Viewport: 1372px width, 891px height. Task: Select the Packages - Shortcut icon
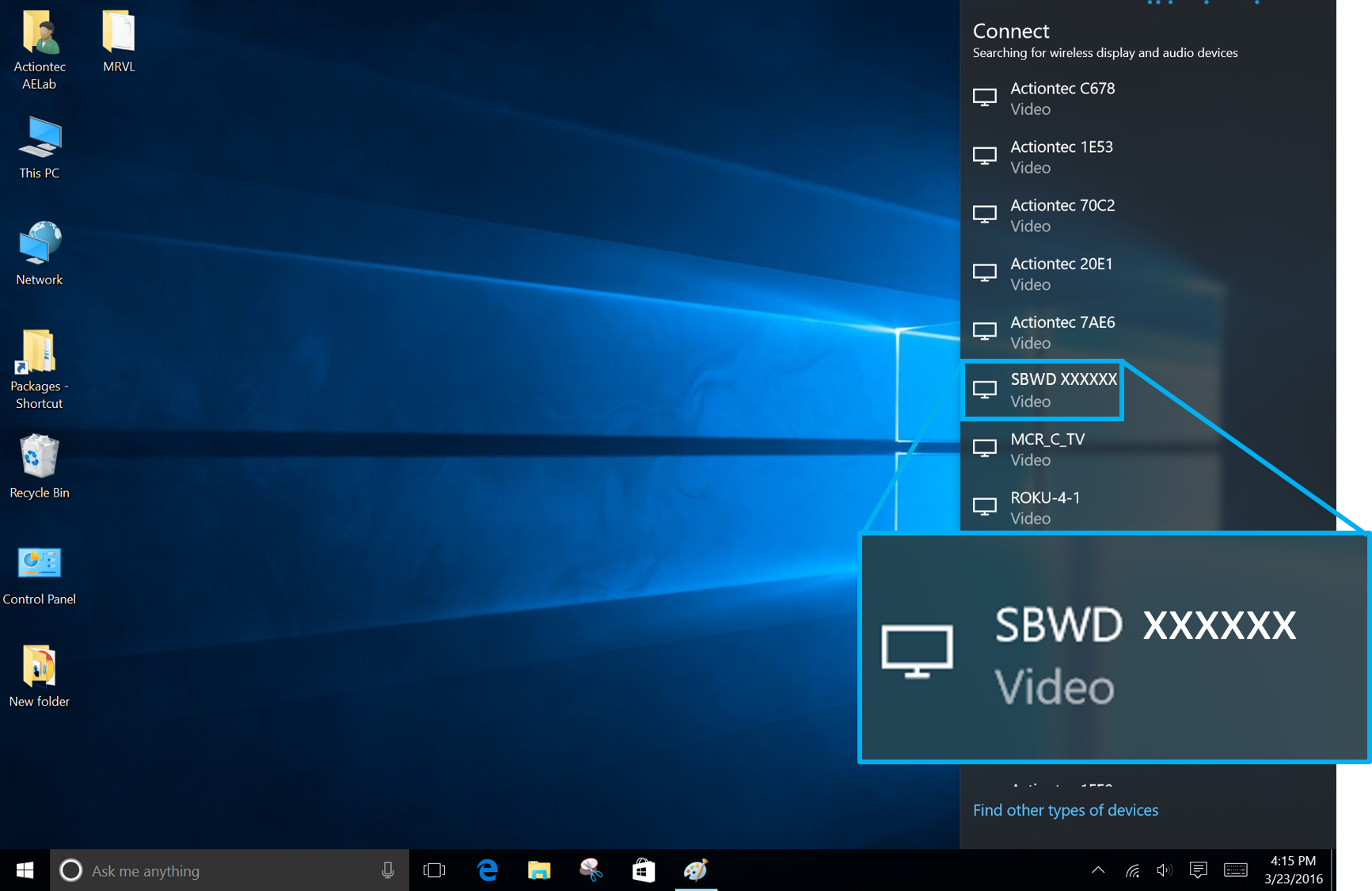[x=40, y=369]
